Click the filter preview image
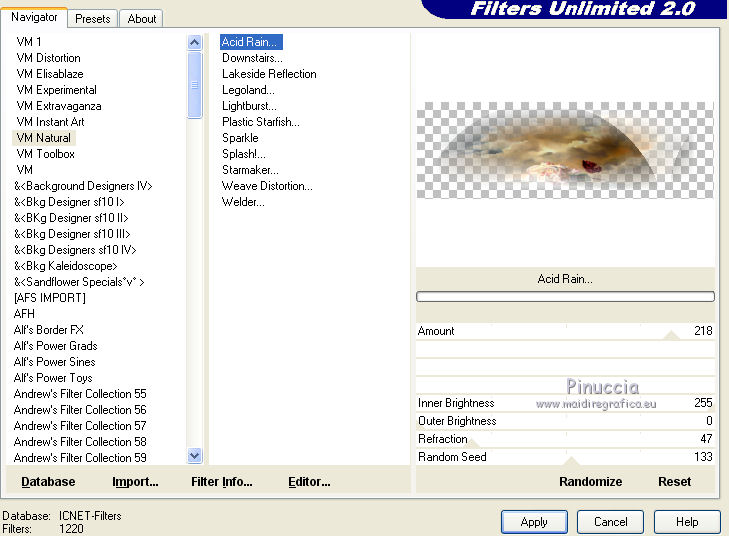The image size is (729, 536). tap(565, 151)
